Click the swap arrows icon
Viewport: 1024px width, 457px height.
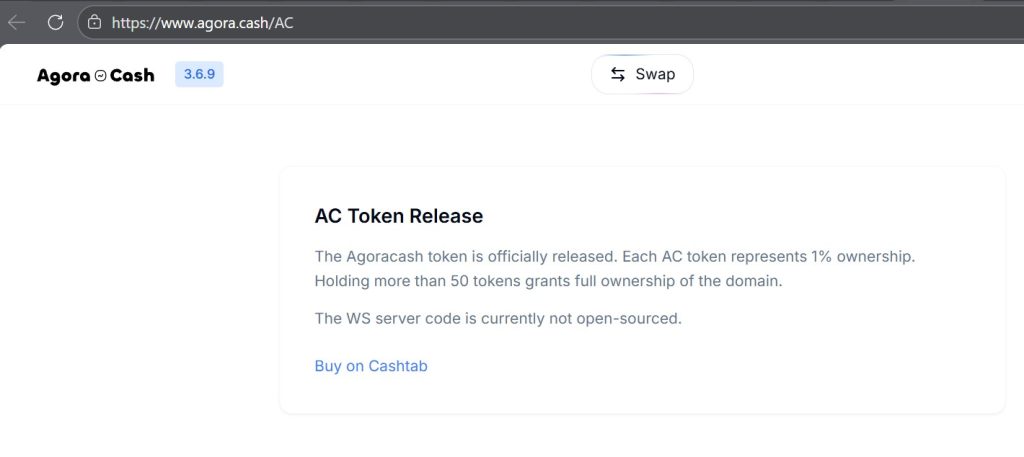[x=618, y=74]
